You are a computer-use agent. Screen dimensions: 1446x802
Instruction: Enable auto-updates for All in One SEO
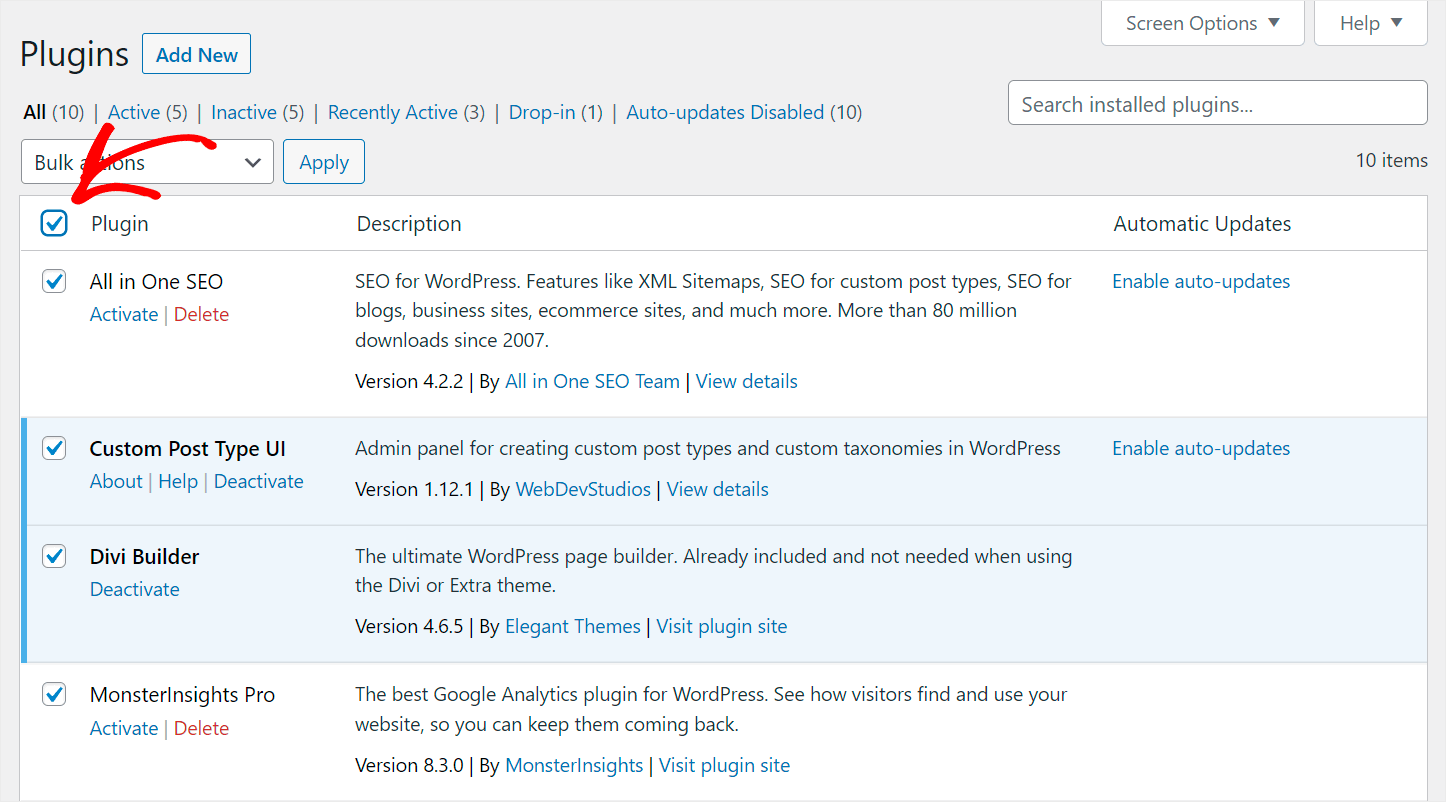(x=1201, y=281)
